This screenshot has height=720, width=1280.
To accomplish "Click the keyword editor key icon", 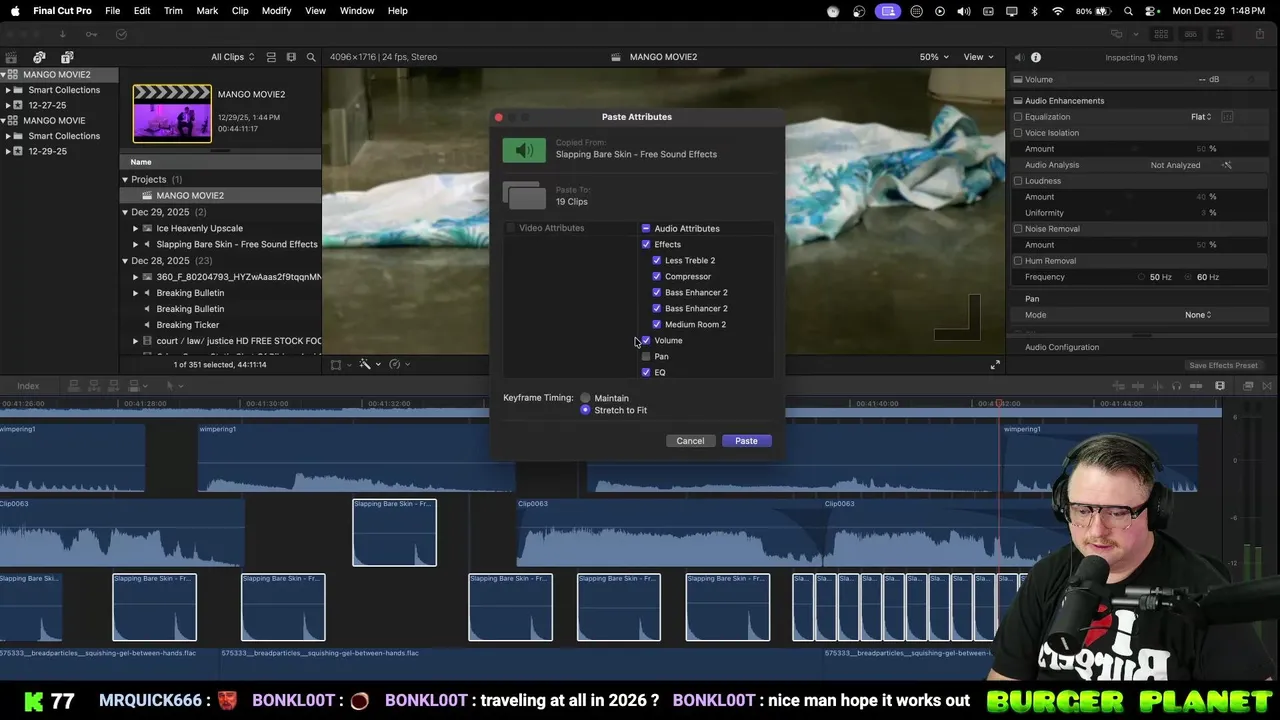I will click(x=91, y=34).
